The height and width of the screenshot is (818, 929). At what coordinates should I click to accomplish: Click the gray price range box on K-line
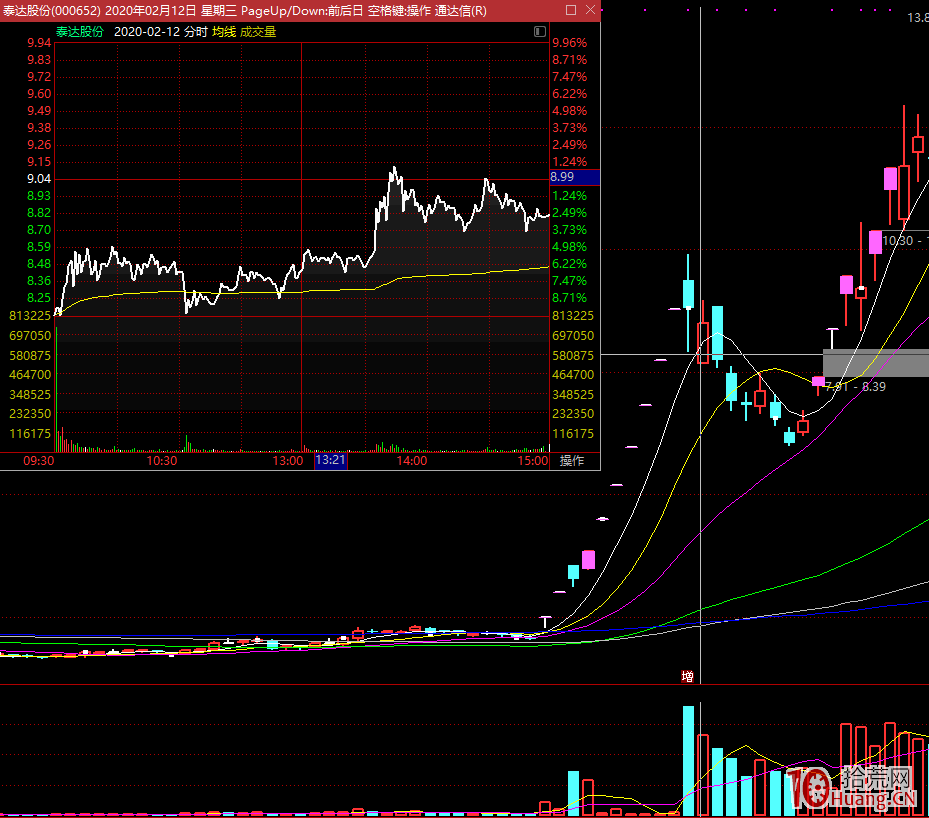pos(876,363)
